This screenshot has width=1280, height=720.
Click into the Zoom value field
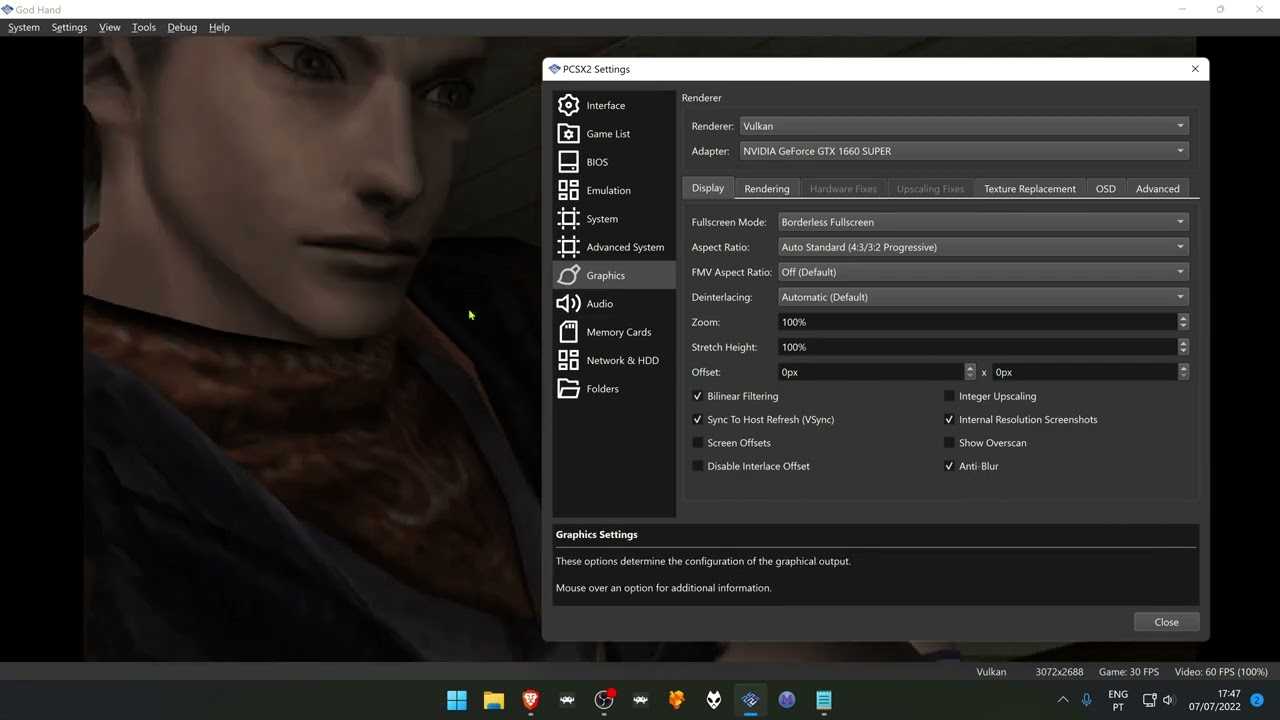pyautogui.click(x=978, y=322)
